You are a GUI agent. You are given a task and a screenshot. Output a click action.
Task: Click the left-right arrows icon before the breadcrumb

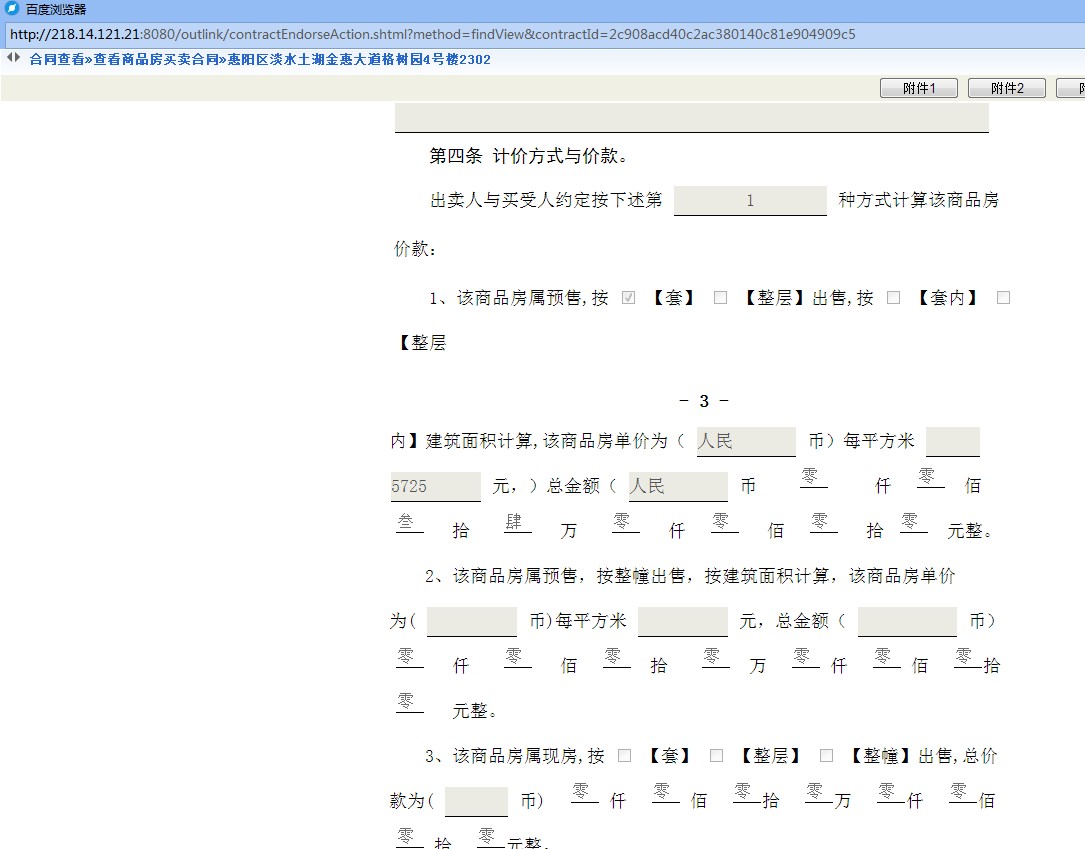(x=13, y=58)
